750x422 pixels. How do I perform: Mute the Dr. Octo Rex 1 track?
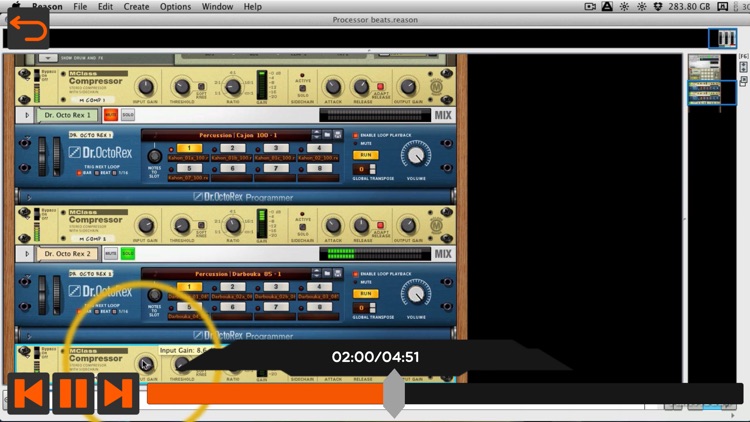click(111, 115)
